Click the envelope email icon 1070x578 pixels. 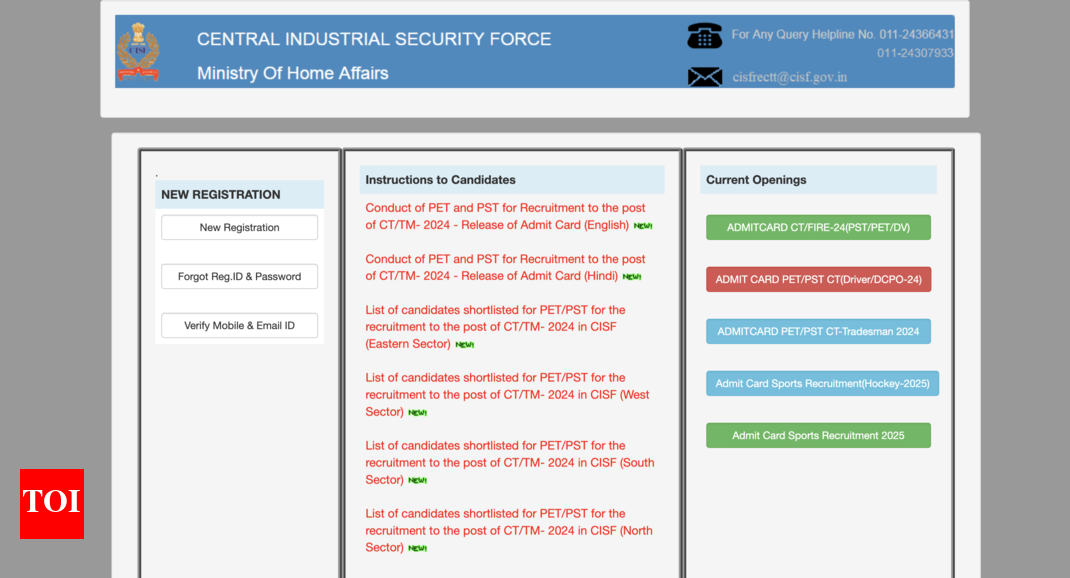(x=705, y=76)
